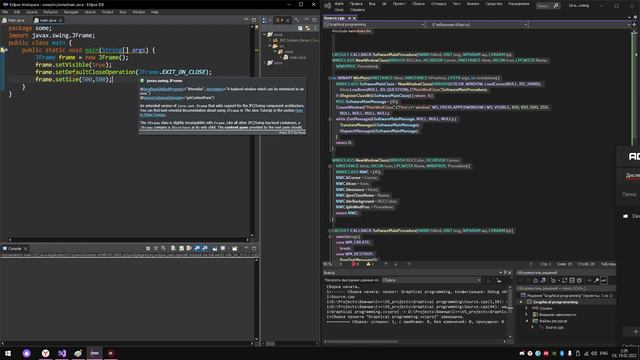Open Eclipse Source menu

[x=32, y=12]
